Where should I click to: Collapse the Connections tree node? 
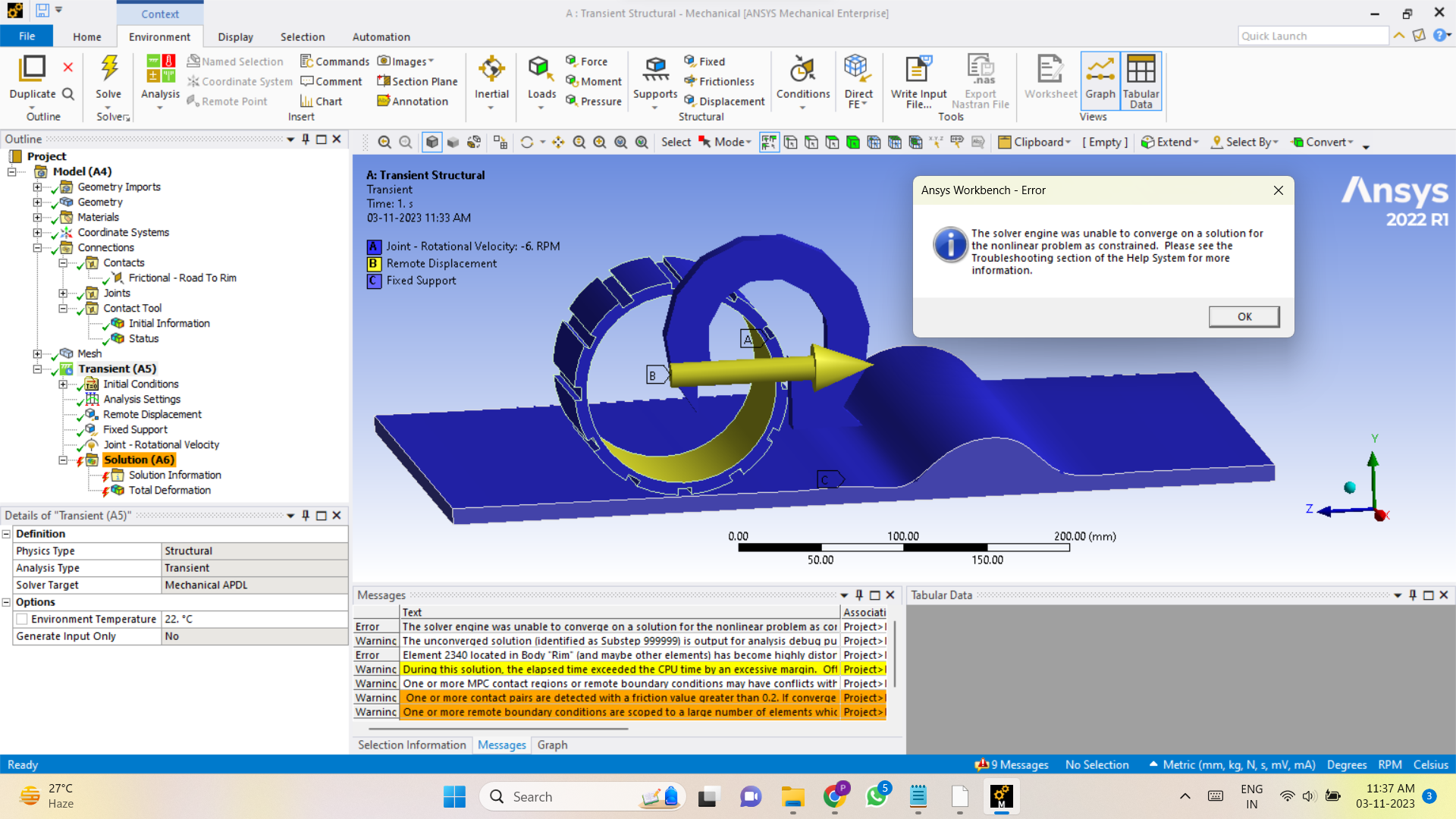point(37,248)
